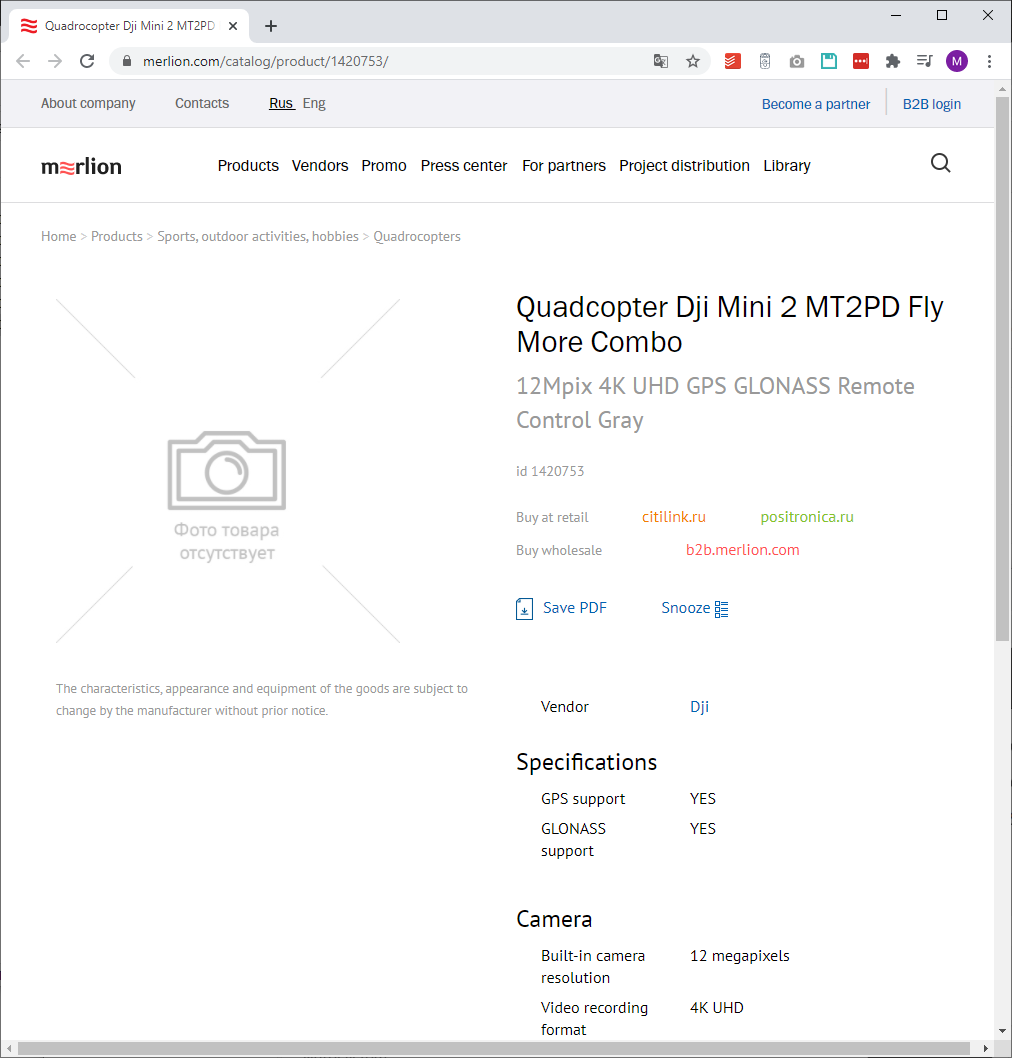Click the Merlion logo
Viewport: 1012px width, 1058px height.
[x=81, y=167]
